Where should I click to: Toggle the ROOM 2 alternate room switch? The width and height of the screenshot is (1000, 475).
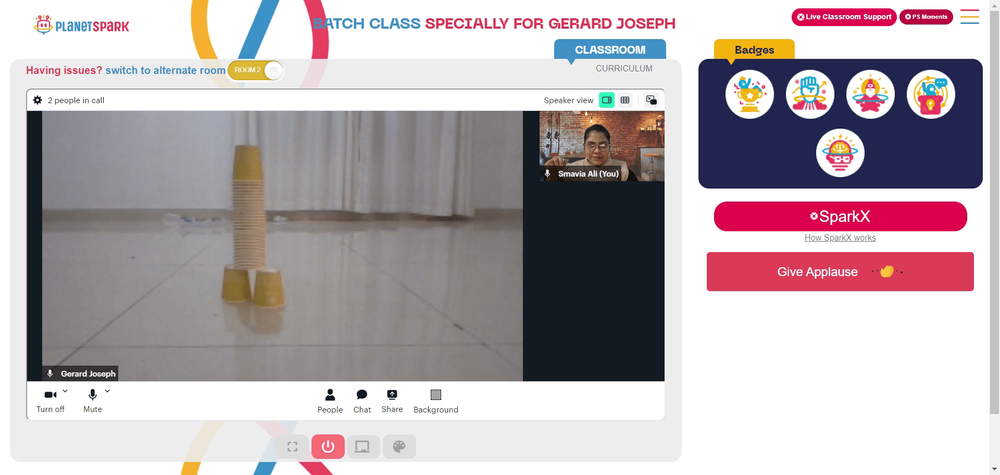pos(255,70)
